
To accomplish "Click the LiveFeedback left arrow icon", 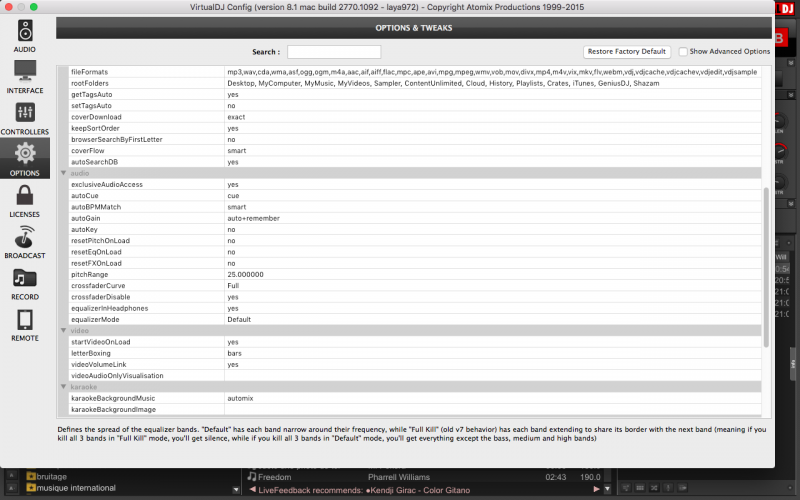I will (x=252, y=490).
